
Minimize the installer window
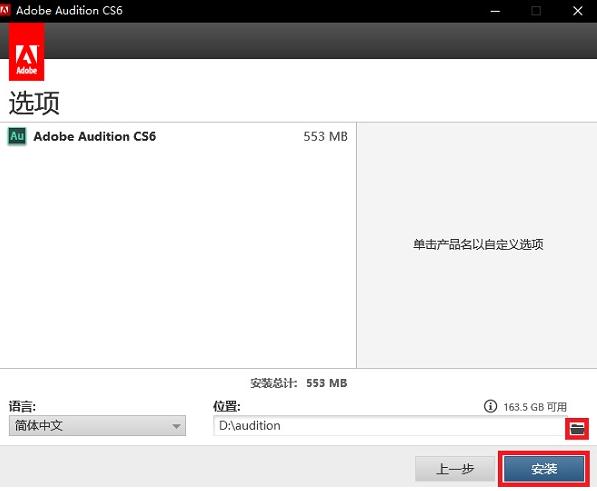(495, 11)
